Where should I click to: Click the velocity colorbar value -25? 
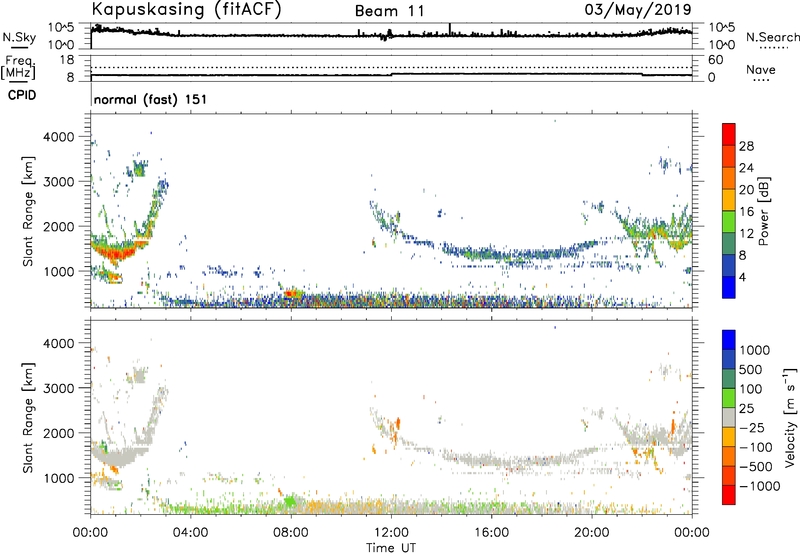[752, 427]
